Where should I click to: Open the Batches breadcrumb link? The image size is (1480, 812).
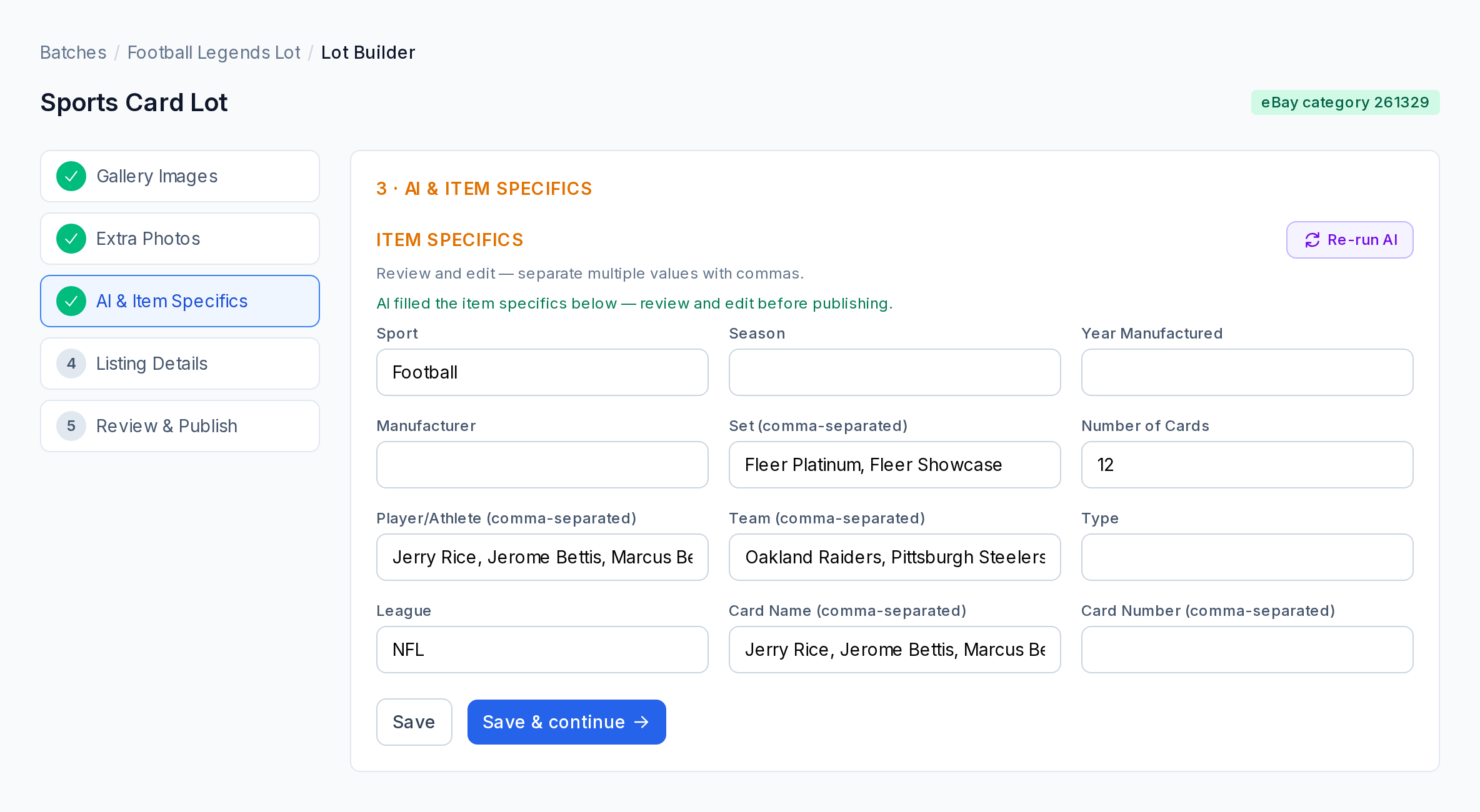pyautogui.click(x=73, y=52)
